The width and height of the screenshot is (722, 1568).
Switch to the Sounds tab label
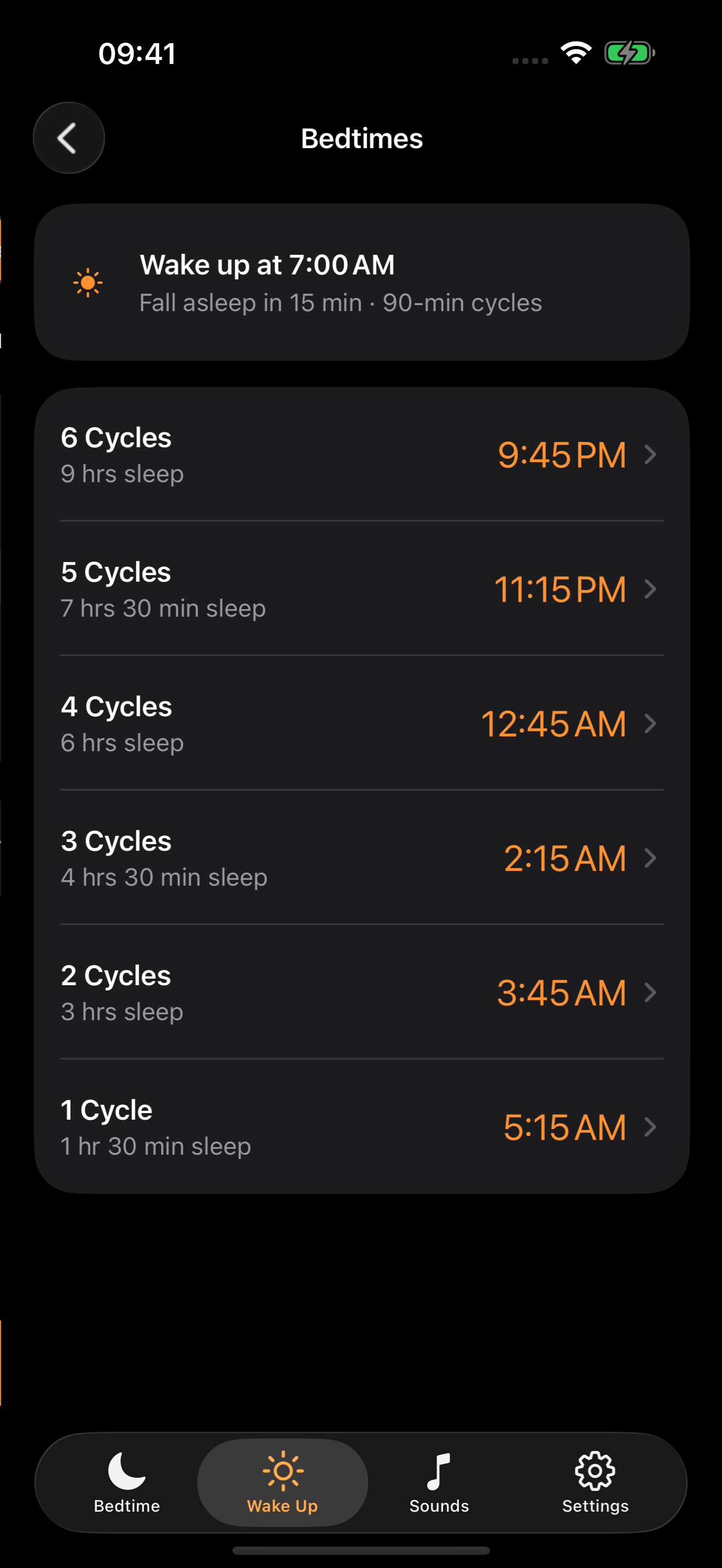439,1506
